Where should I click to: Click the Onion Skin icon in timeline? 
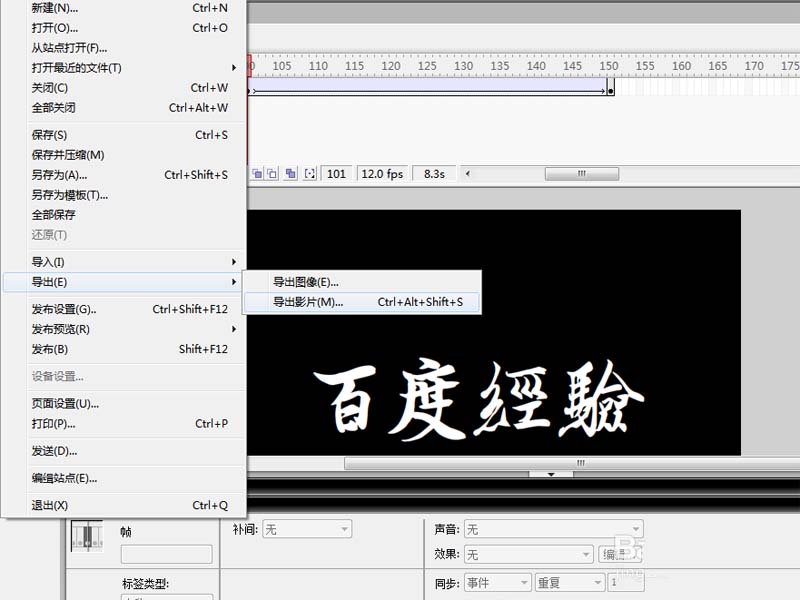[x=257, y=174]
